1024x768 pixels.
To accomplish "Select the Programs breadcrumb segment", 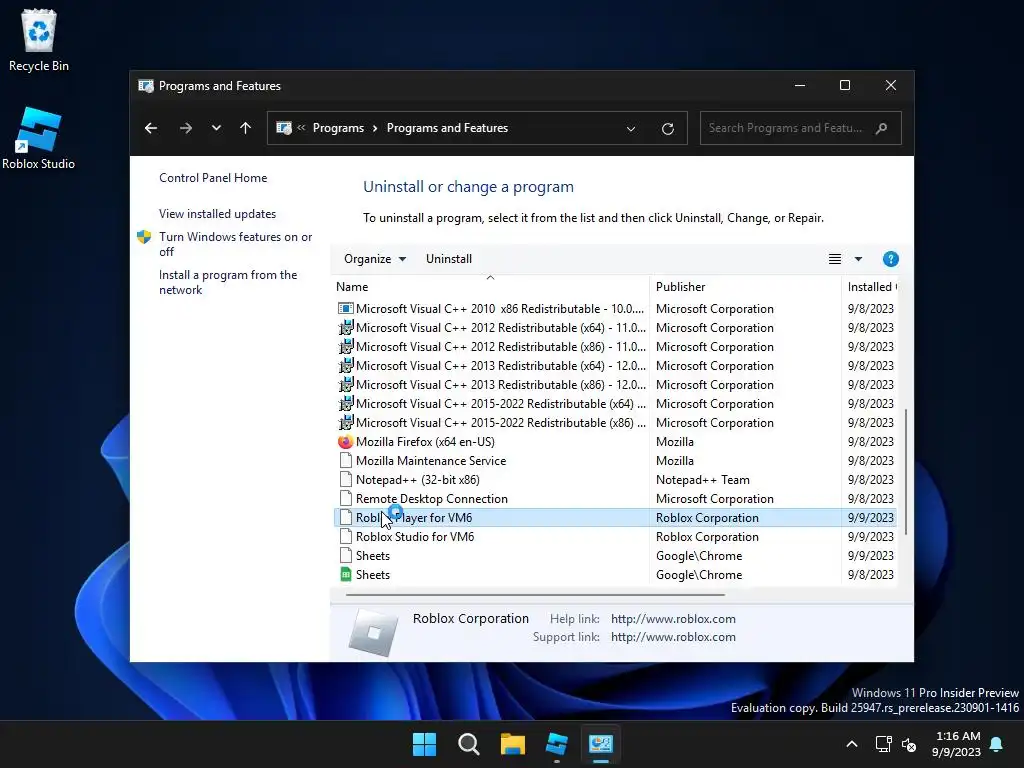I will [x=338, y=128].
